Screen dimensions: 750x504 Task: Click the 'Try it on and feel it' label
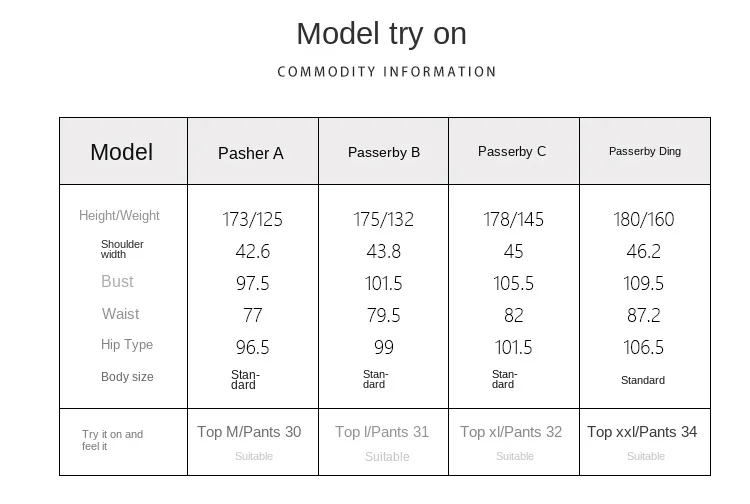pos(112,440)
